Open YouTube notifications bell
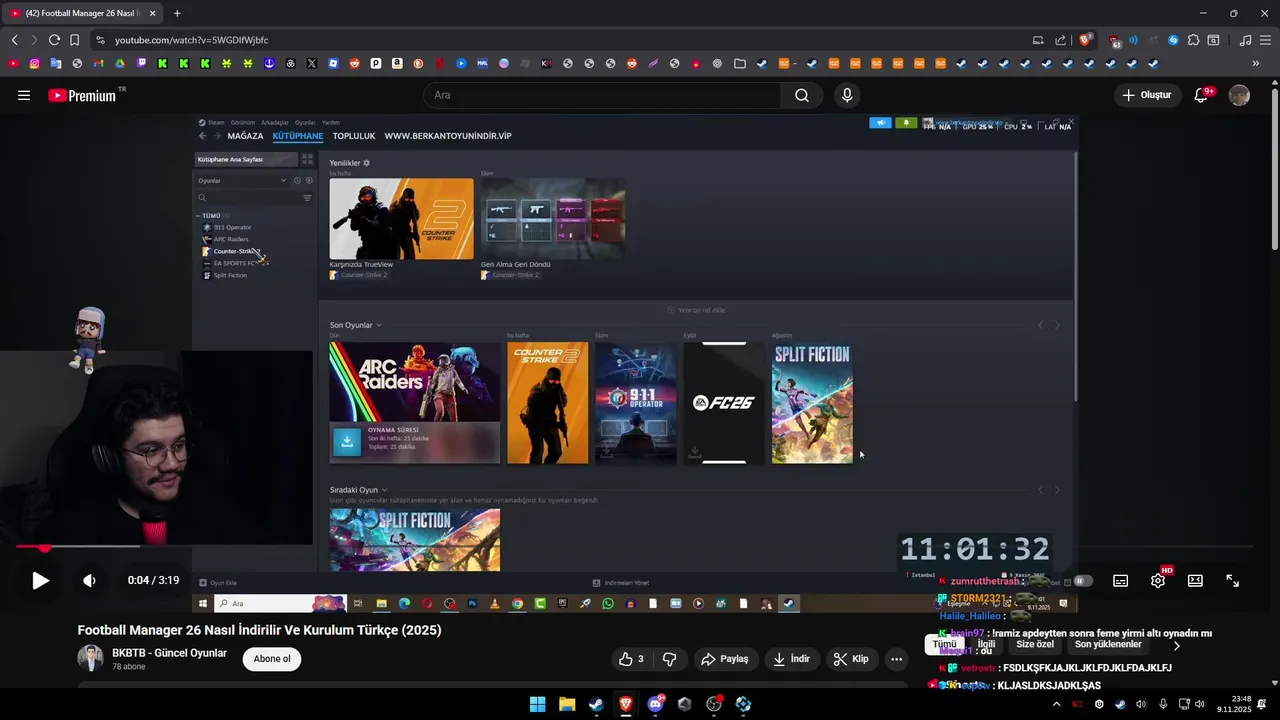This screenshot has height=720, width=1280. [1202, 95]
